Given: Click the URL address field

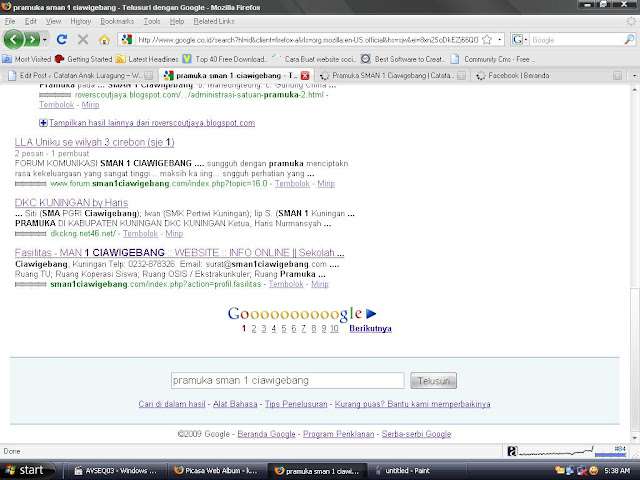Looking at the screenshot, I should [308, 40].
